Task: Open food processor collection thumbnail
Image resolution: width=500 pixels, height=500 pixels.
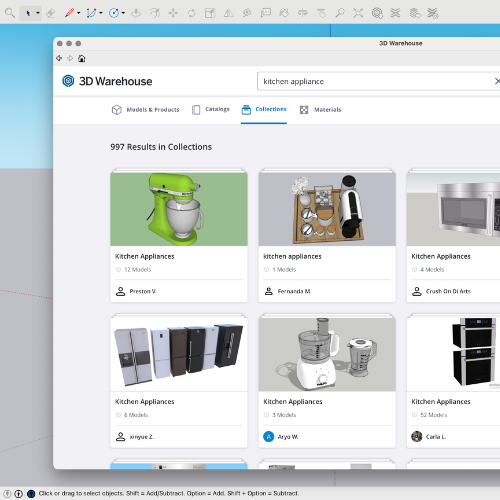Action: coord(327,354)
